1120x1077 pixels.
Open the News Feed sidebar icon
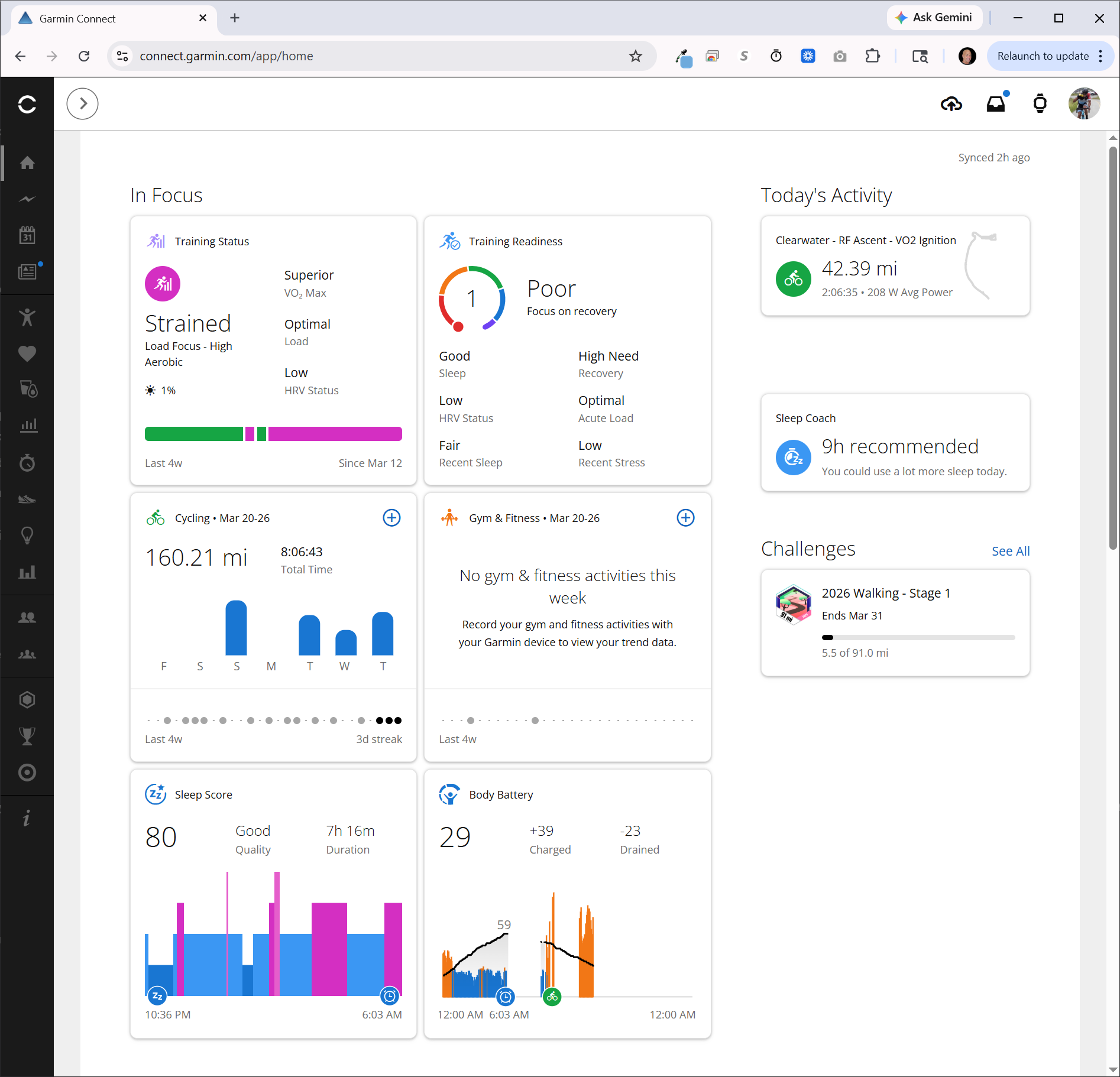point(27,272)
